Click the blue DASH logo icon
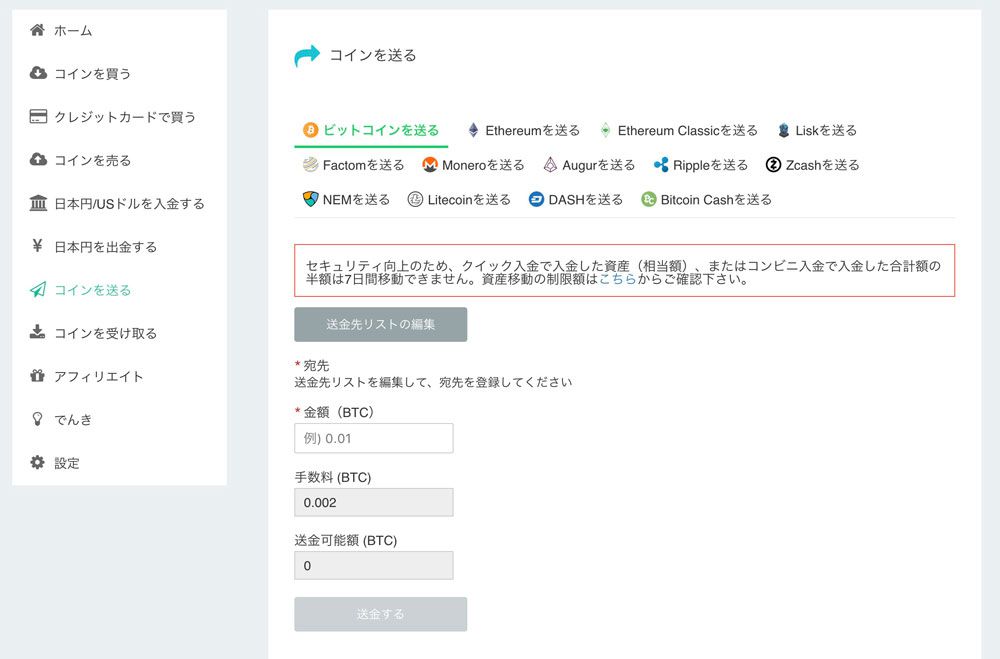The image size is (1000, 659). [536, 199]
